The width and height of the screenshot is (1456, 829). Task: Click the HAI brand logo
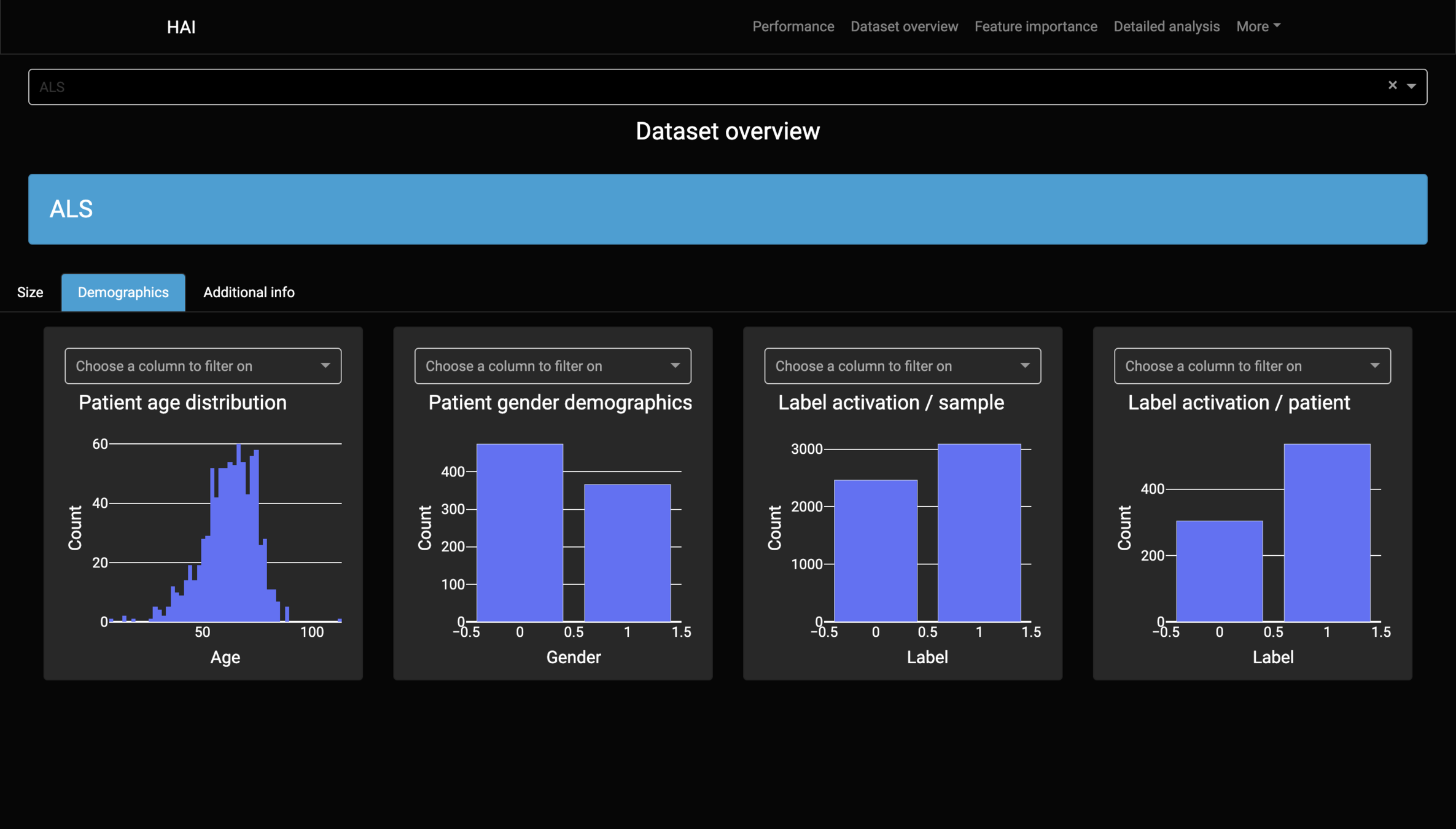tap(181, 27)
